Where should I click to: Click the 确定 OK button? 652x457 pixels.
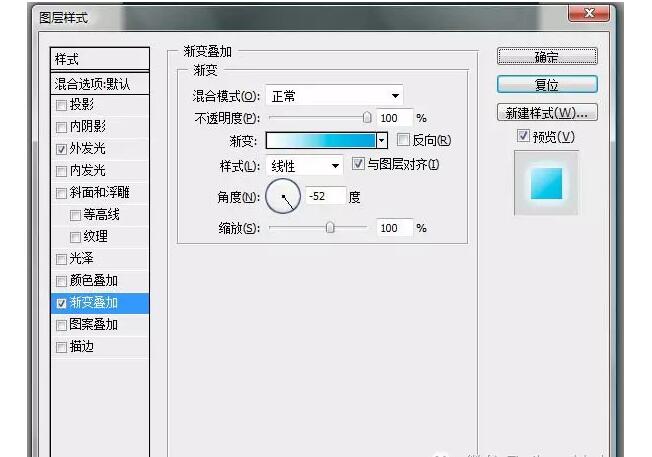[x=547, y=57]
